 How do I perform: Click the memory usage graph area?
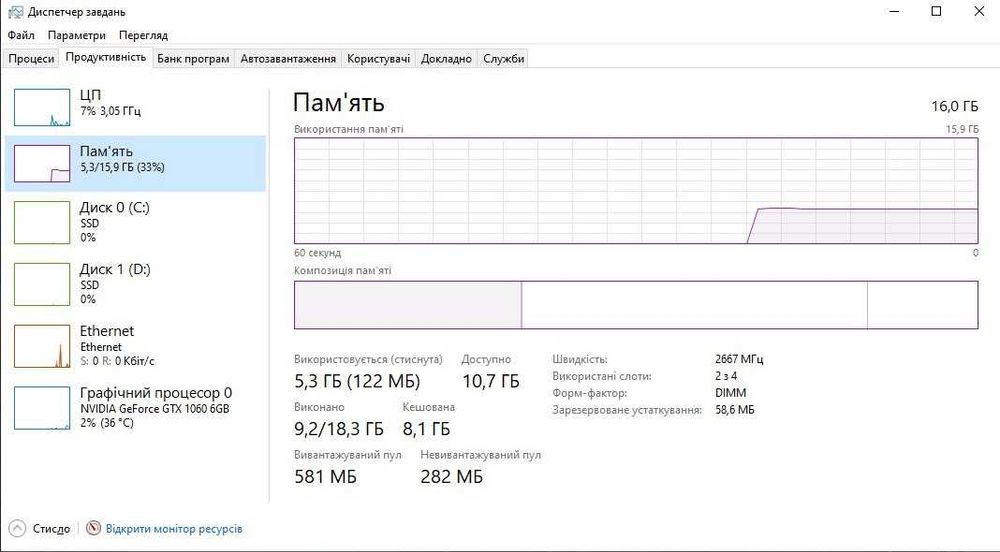(635, 190)
